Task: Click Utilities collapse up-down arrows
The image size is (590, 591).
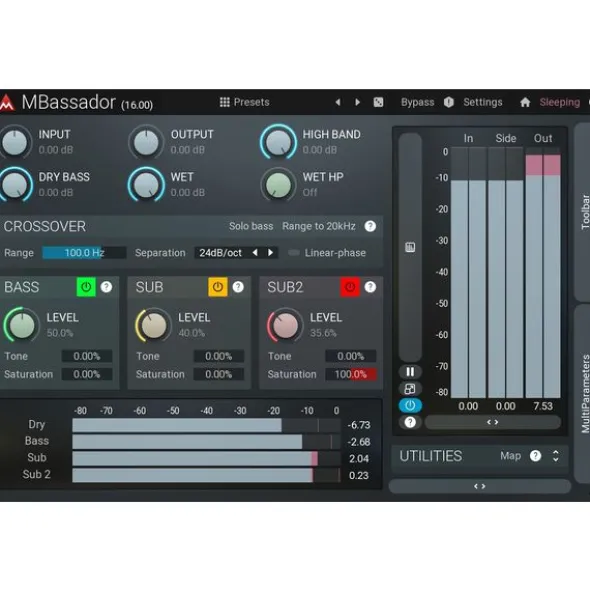Action: [556, 456]
